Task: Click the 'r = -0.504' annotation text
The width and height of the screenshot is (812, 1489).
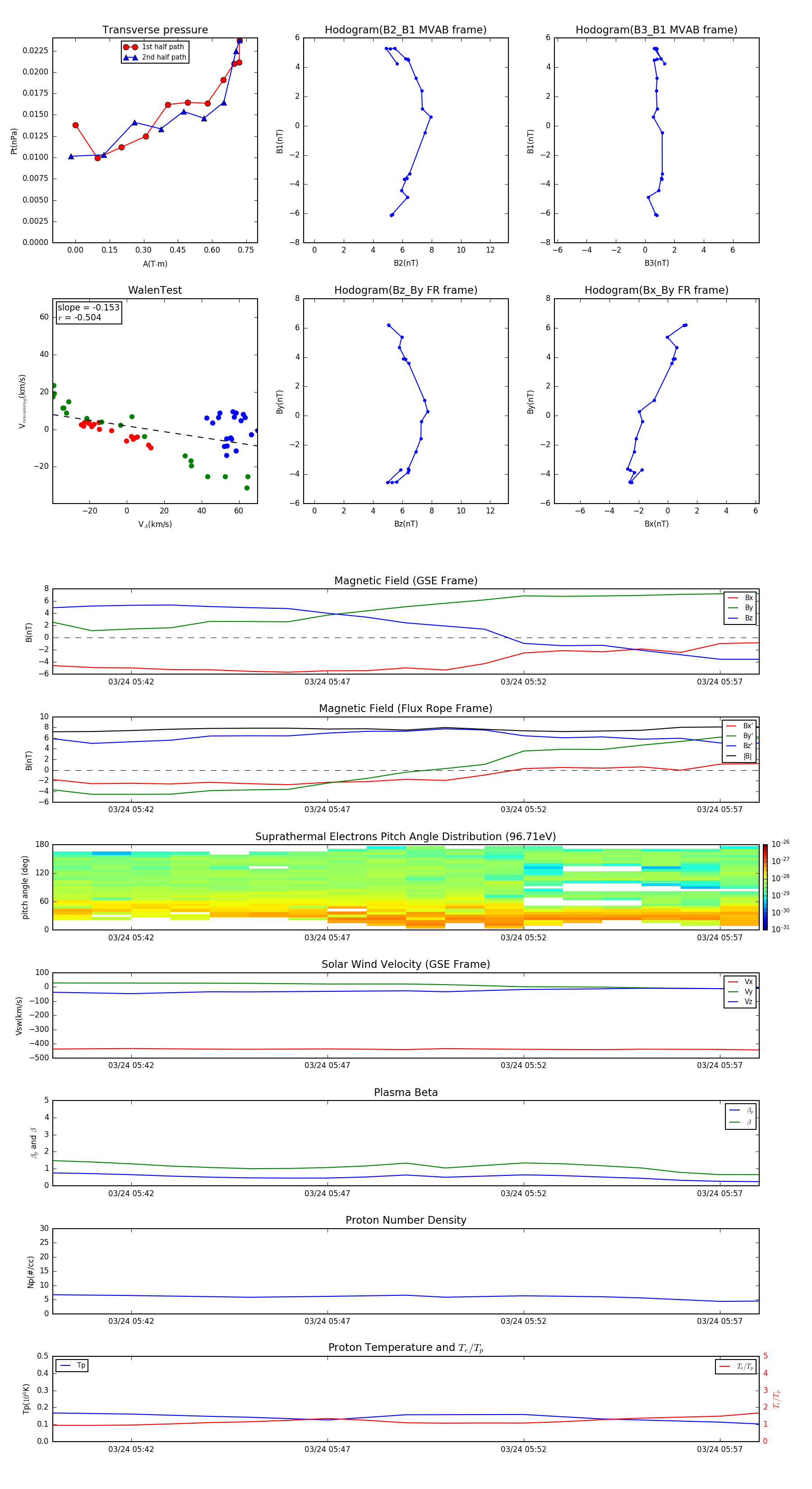Action: pos(80,317)
